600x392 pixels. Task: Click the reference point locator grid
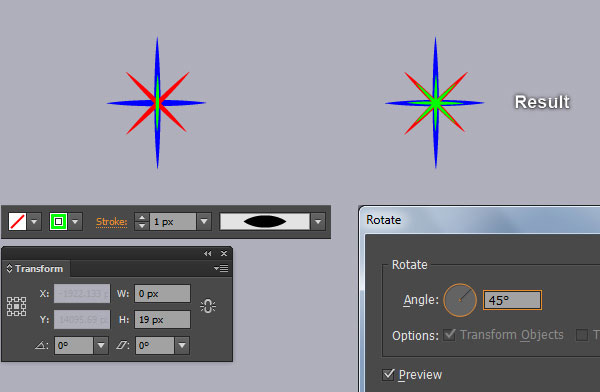click(x=16, y=306)
